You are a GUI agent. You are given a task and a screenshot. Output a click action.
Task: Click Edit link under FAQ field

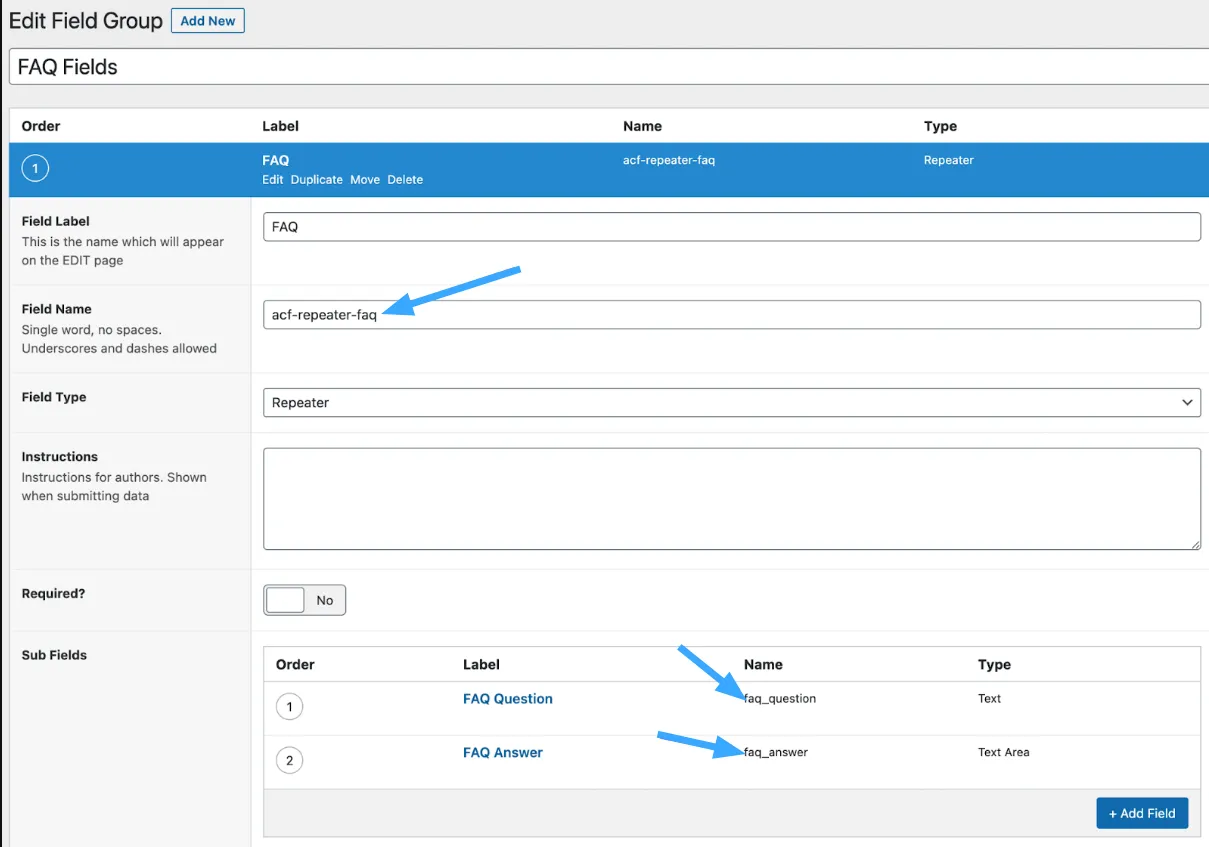272,180
